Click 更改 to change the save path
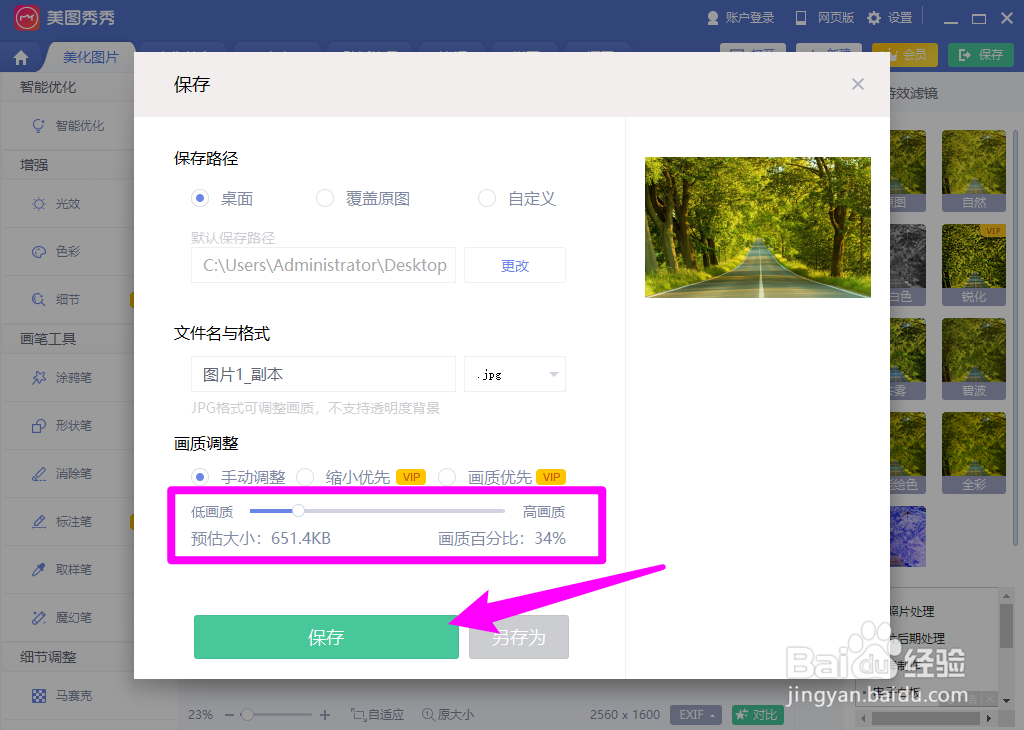 [x=514, y=264]
